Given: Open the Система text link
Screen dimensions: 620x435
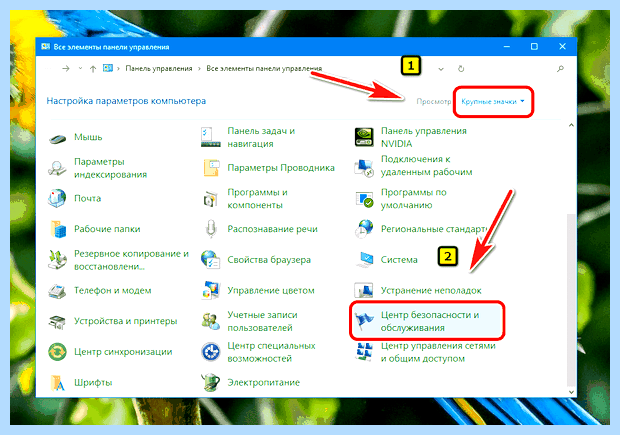Looking at the screenshot, I should (399, 260).
